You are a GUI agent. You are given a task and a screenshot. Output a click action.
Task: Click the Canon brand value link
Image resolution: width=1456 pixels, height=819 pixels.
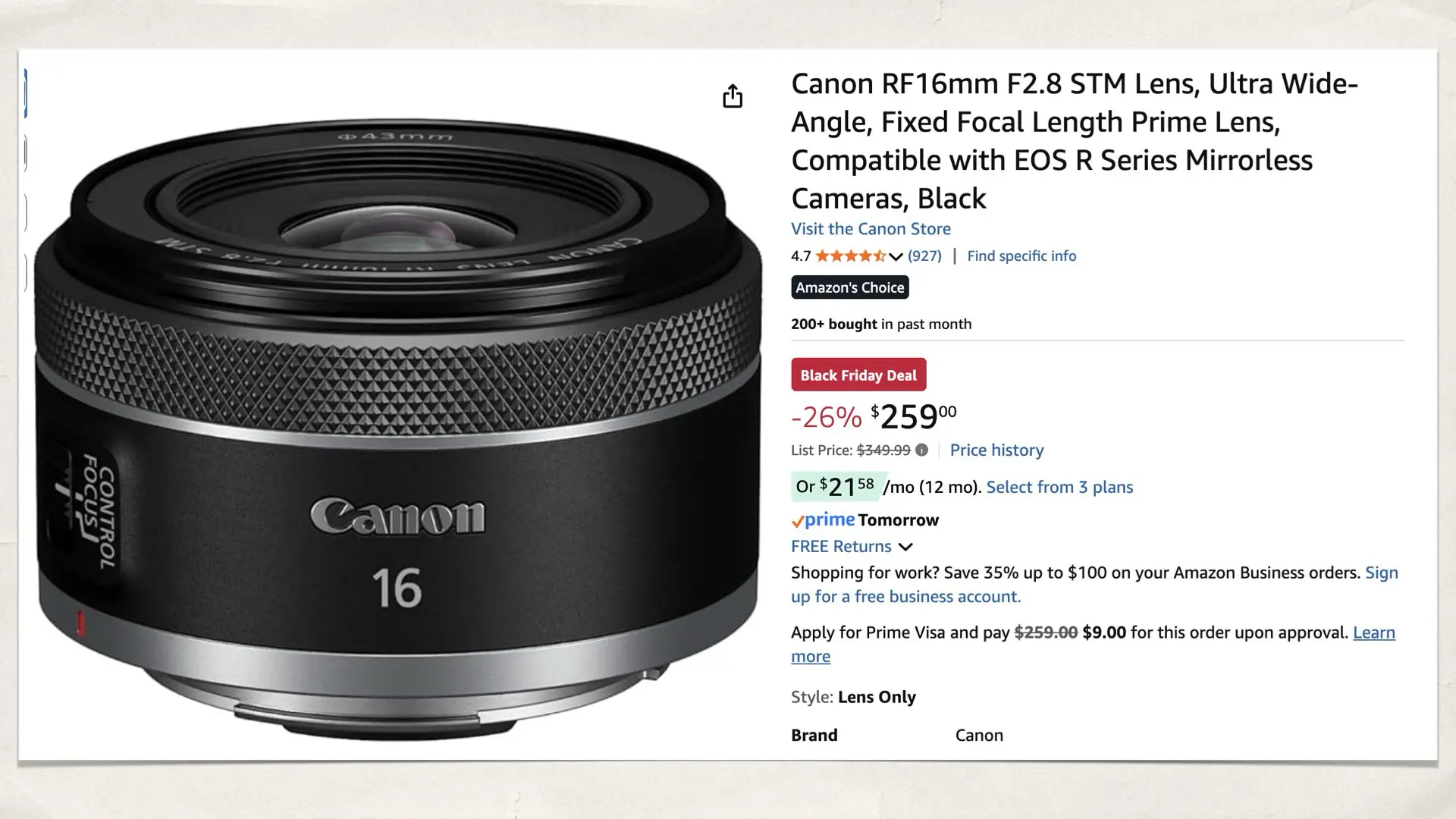pos(979,734)
